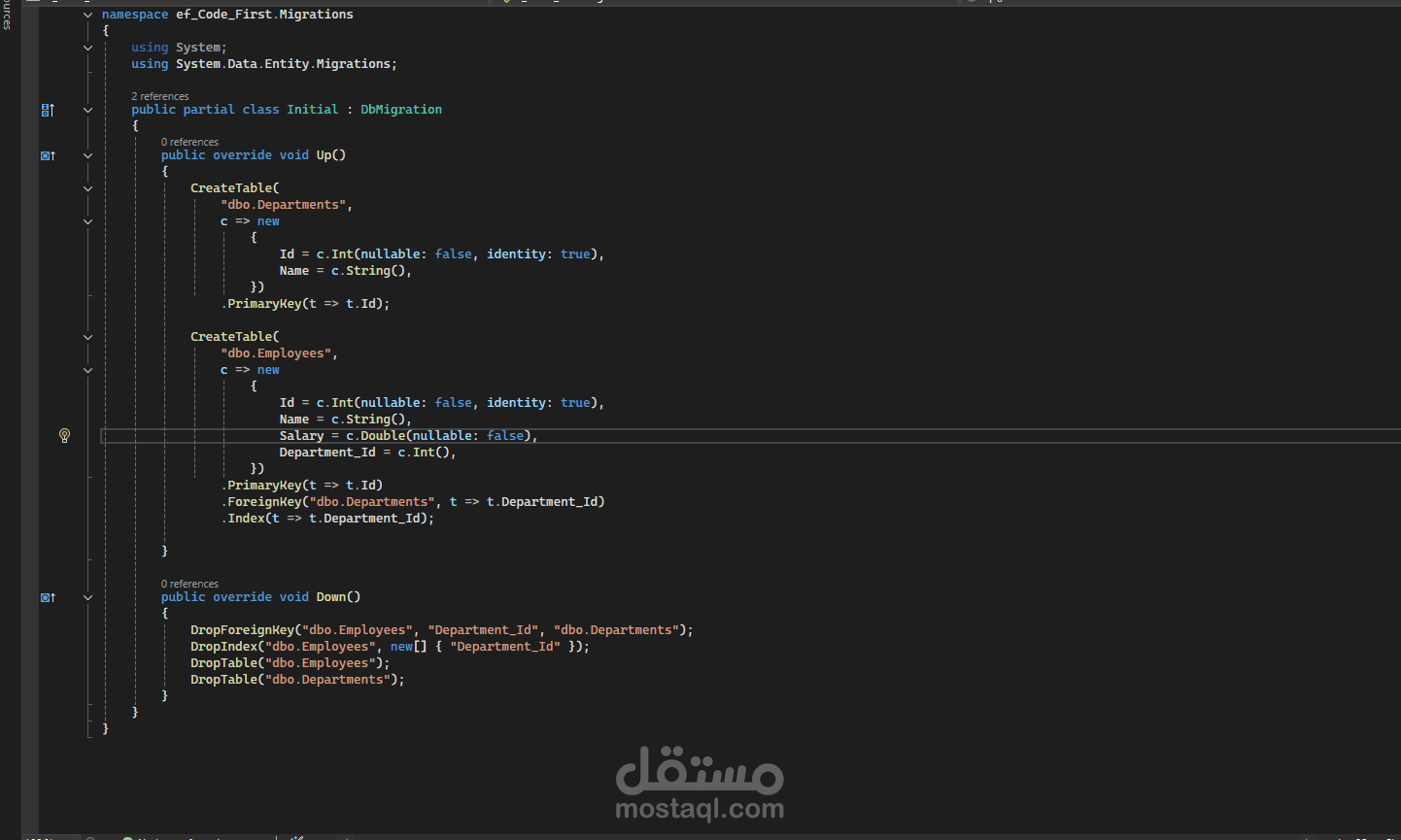Viewport: 1401px width, 840px height.
Task: Click 'using System;' directive
Action: (x=179, y=48)
